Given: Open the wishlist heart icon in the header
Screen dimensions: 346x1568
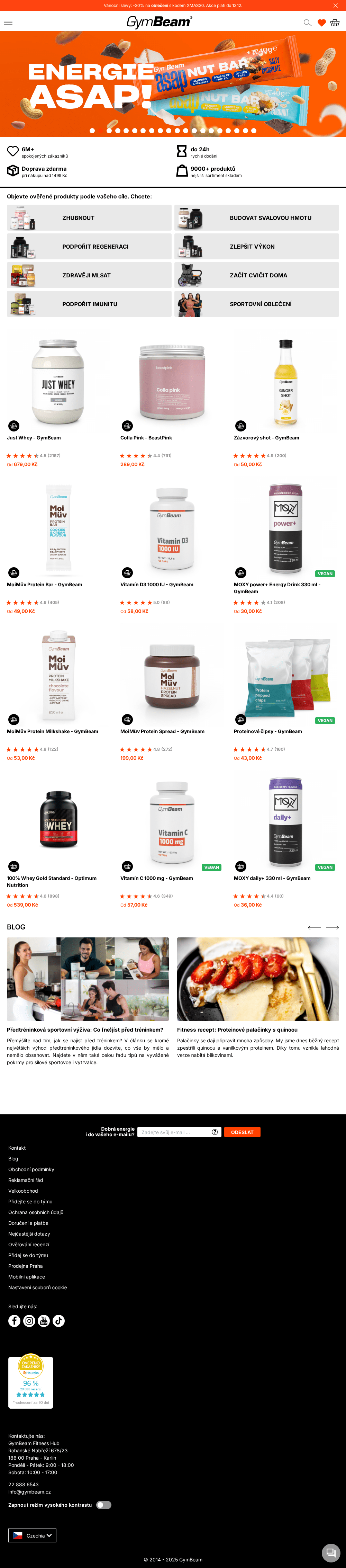Looking at the screenshot, I should (x=322, y=23).
